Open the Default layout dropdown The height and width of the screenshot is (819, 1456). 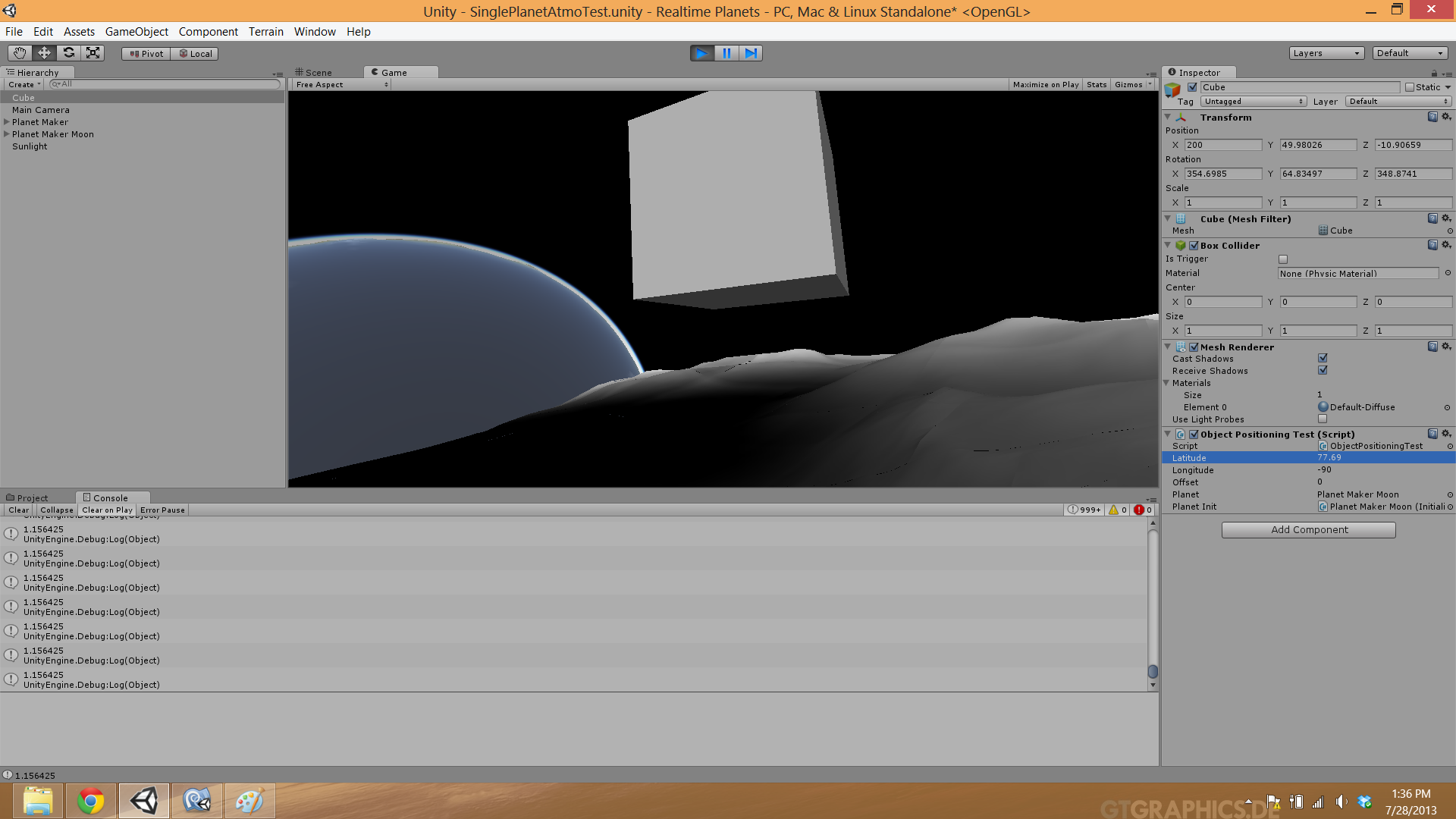1410,53
